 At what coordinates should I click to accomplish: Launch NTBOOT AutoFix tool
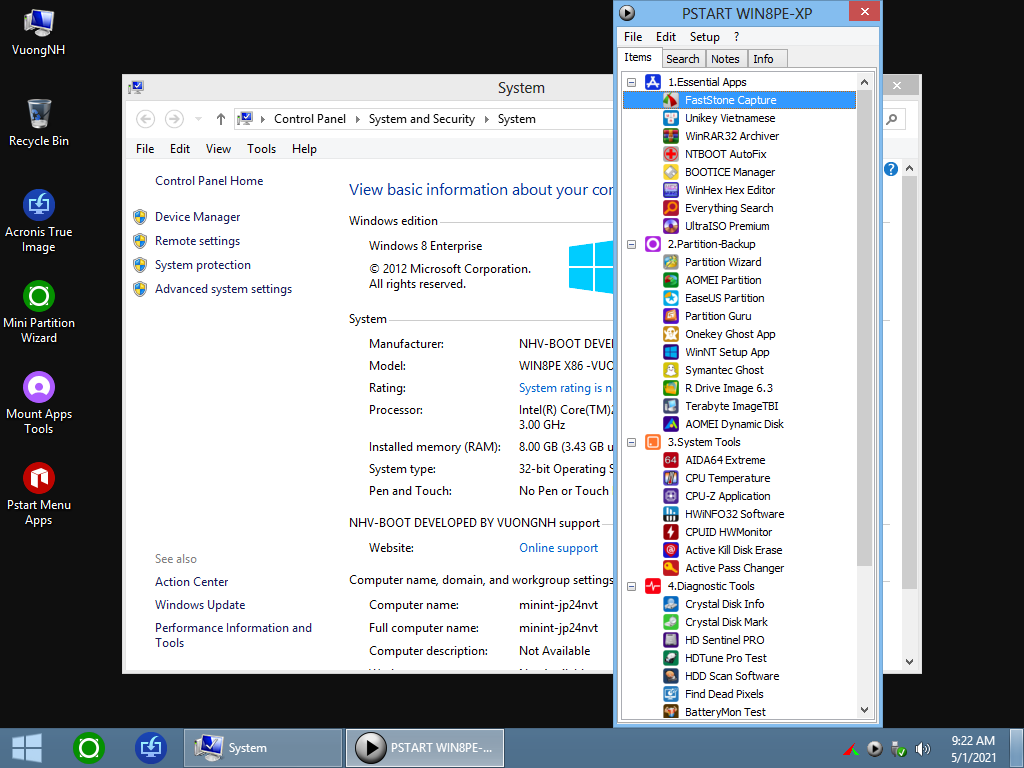[725, 154]
